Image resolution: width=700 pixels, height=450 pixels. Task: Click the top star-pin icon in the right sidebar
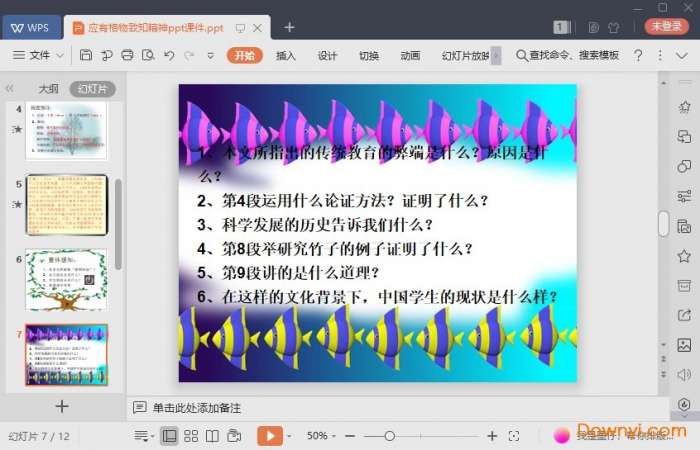pos(684,107)
